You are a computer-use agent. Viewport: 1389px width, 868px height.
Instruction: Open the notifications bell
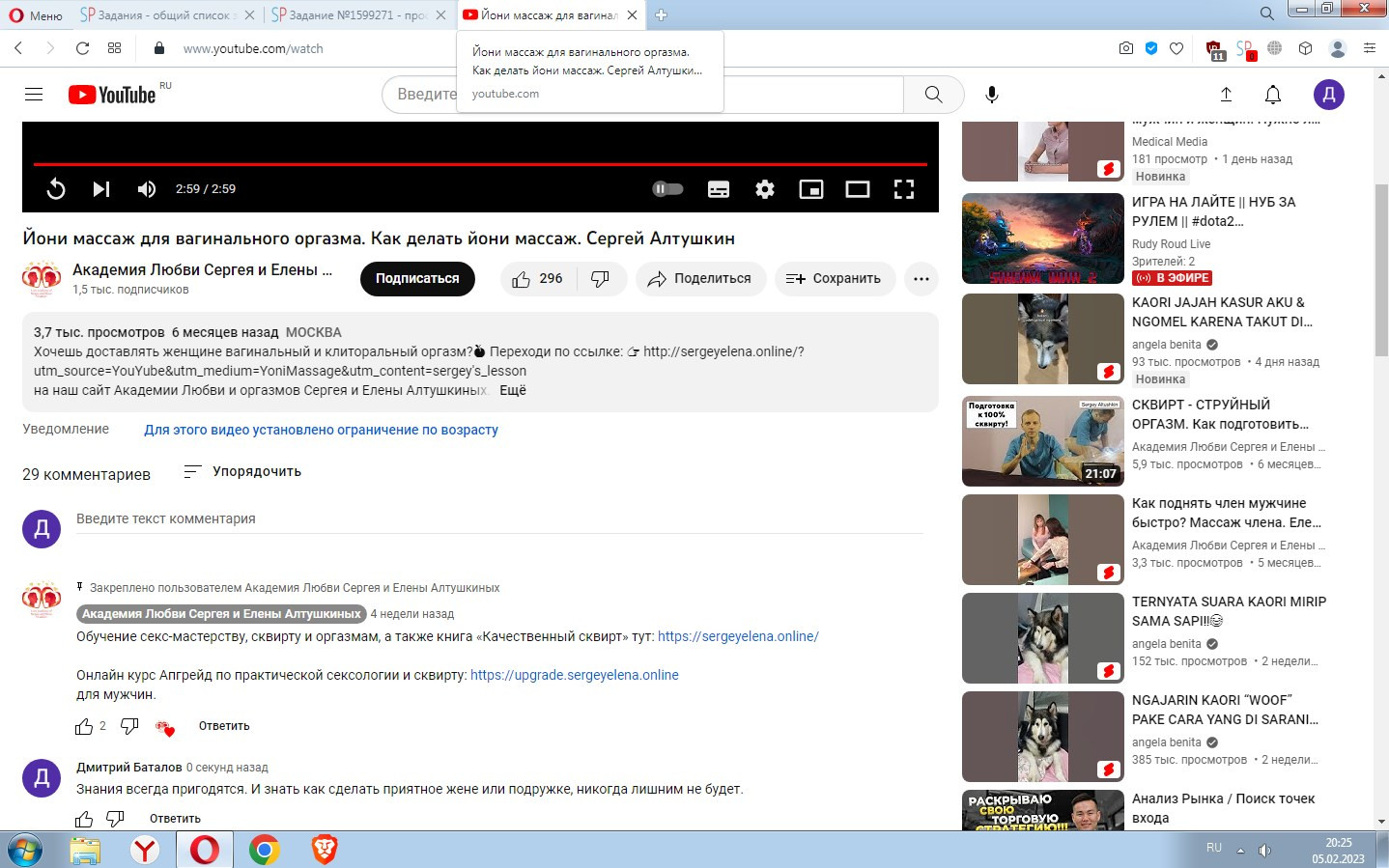click(1273, 94)
